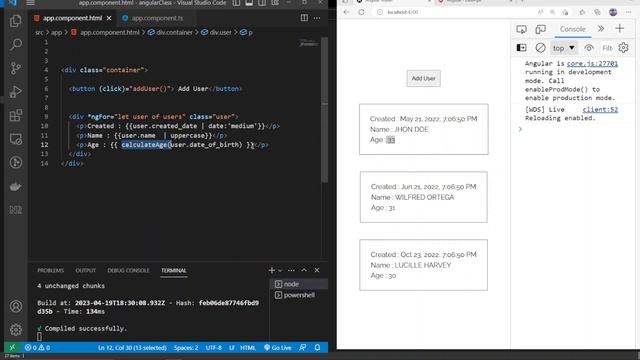Open the launch profile dropdown next to new terminal

[x=280, y=270]
